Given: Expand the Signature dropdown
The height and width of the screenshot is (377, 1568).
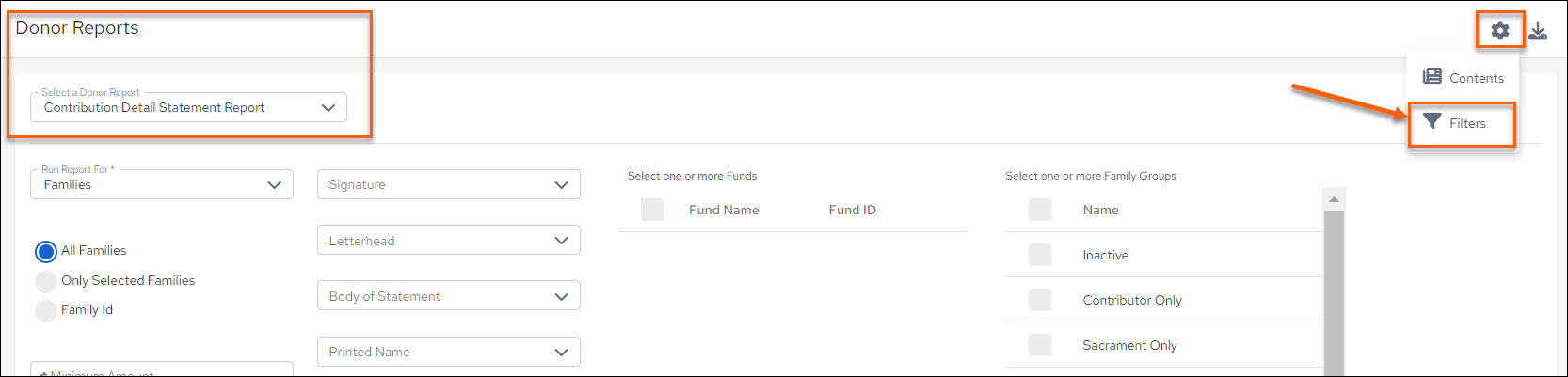Looking at the screenshot, I should click(x=449, y=184).
